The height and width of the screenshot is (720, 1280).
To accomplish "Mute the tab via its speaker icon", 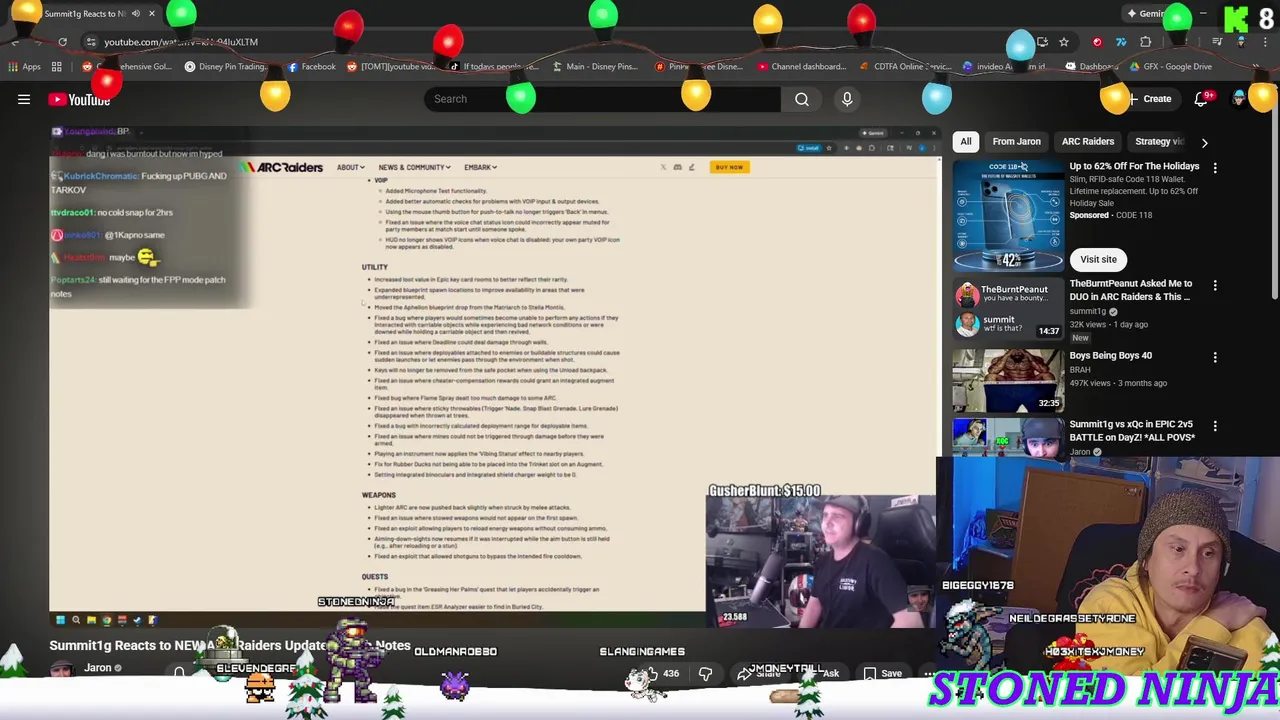I will (135, 14).
